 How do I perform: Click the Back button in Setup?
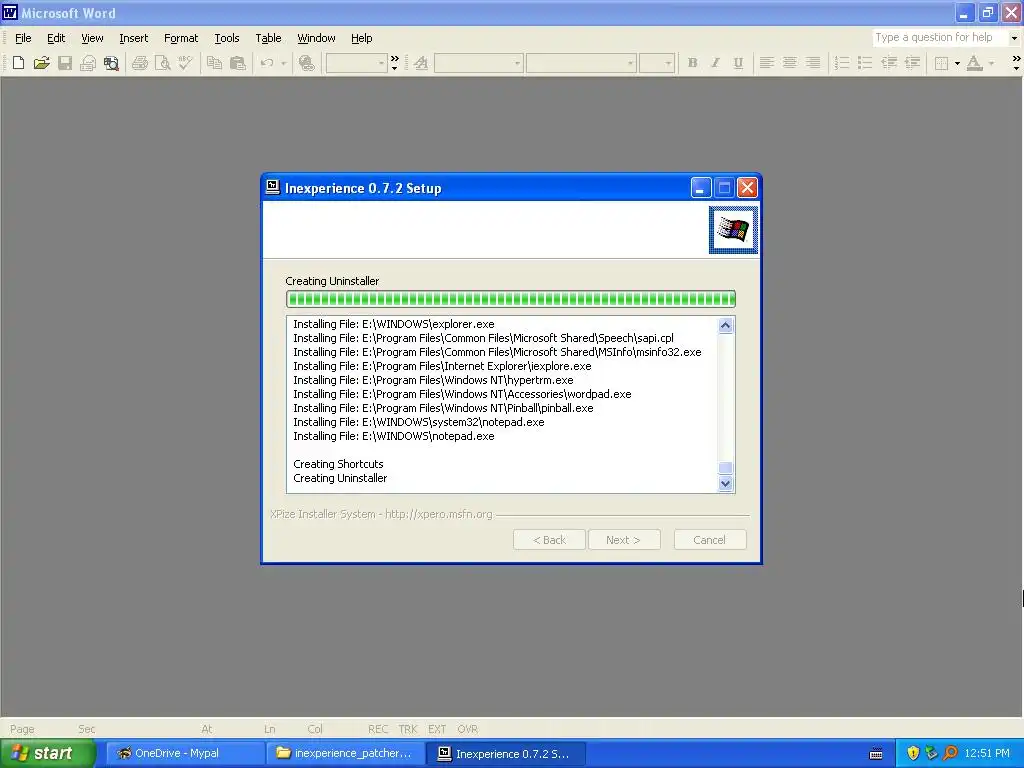pos(549,539)
